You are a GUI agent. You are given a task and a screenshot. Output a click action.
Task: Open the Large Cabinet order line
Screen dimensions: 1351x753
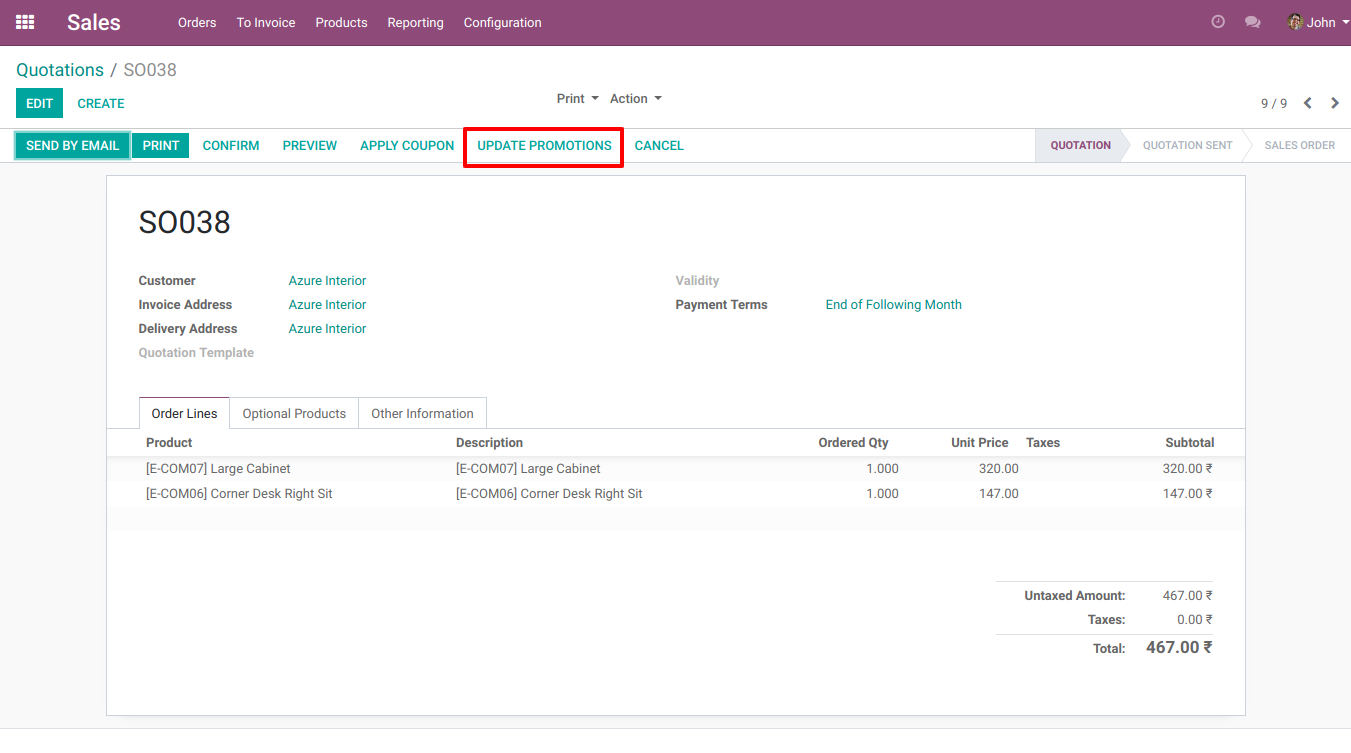pyautogui.click(x=218, y=469)
